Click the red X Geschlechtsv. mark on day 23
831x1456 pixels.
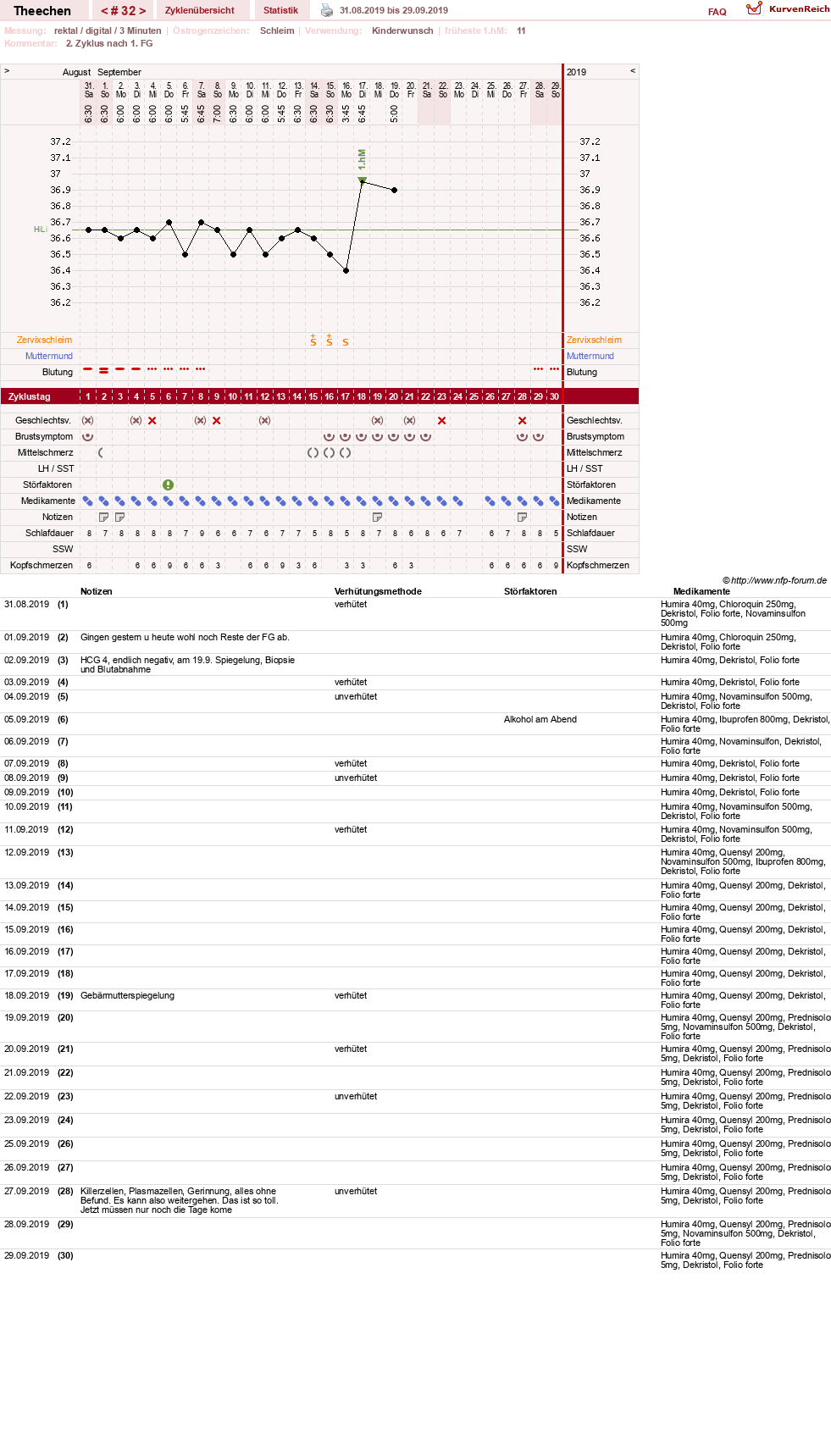point(442,420)
